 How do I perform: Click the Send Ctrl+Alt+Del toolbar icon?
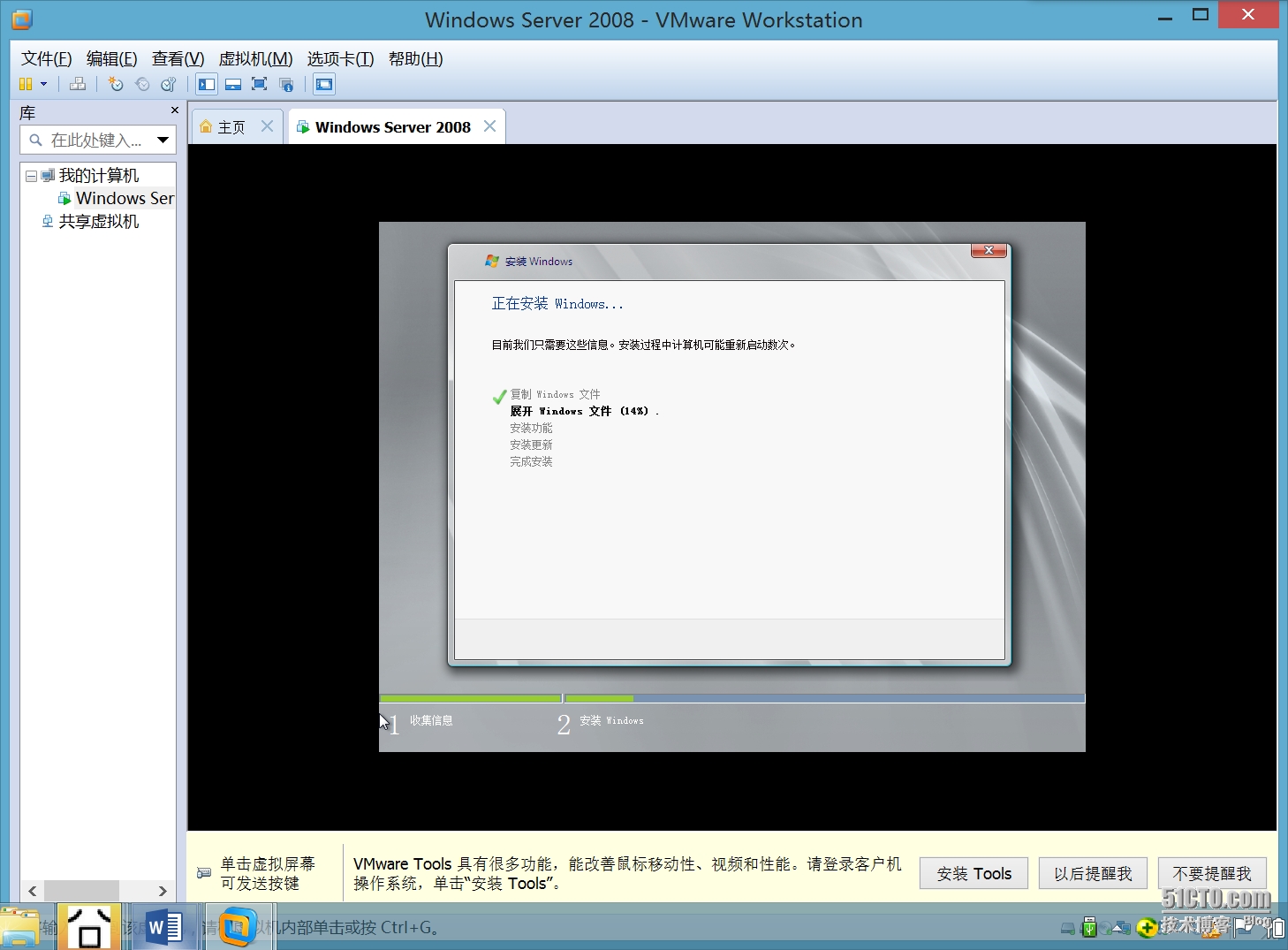click(78, 84)
